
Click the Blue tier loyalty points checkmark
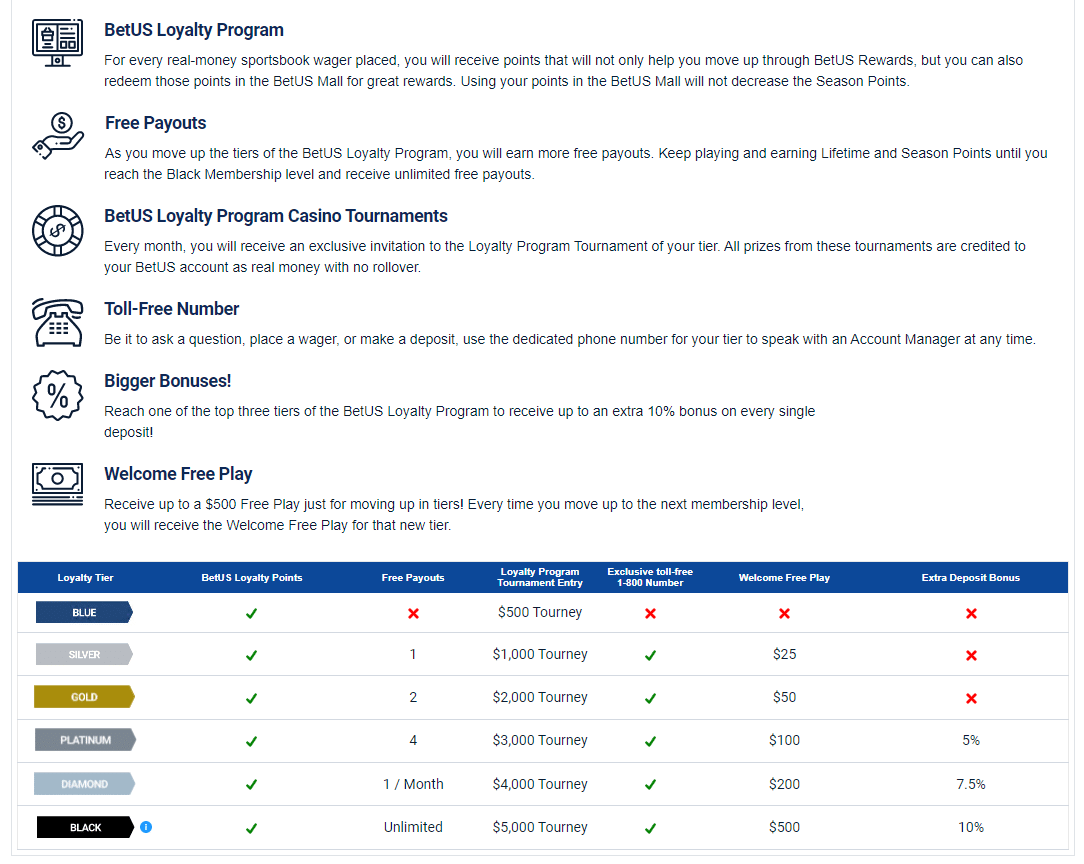pos(251,613)
